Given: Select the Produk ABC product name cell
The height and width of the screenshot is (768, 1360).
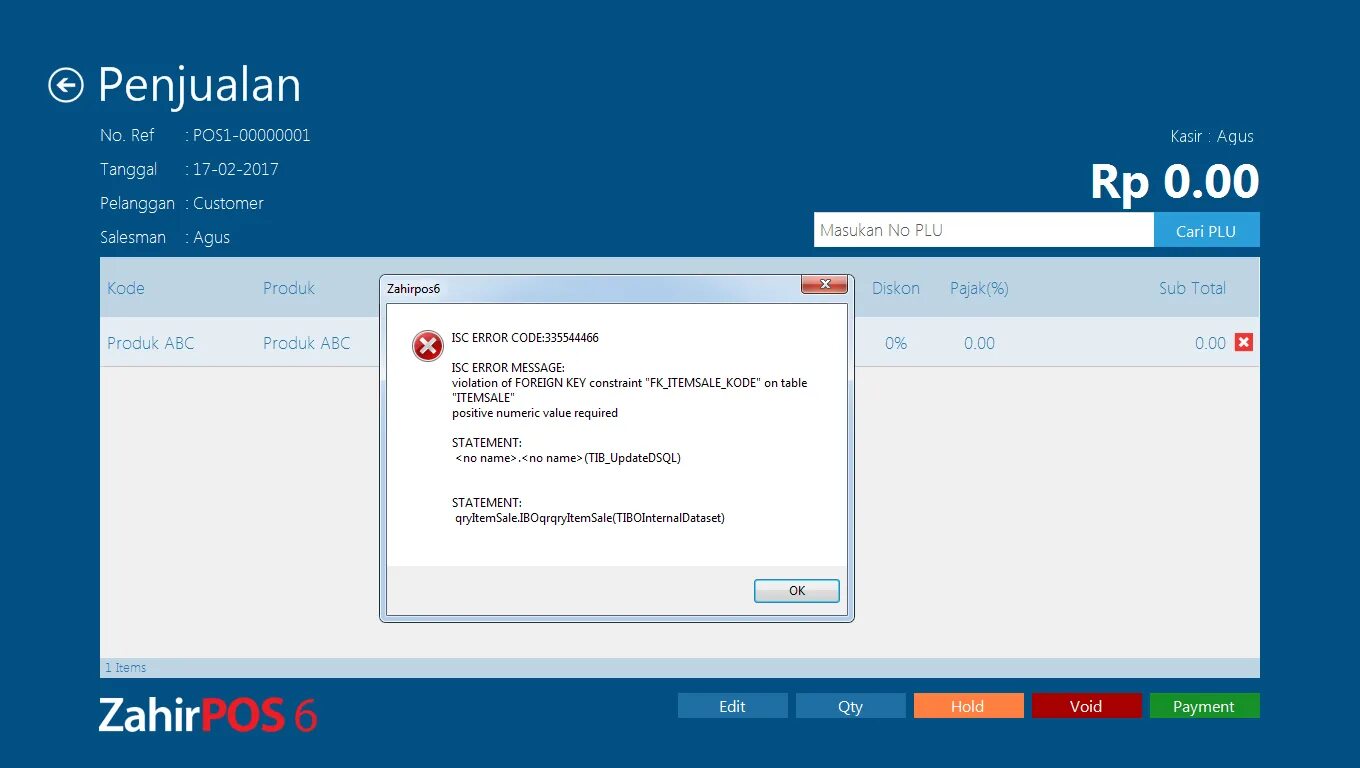Looking at the screenshot, I should [x=307, y=343].
